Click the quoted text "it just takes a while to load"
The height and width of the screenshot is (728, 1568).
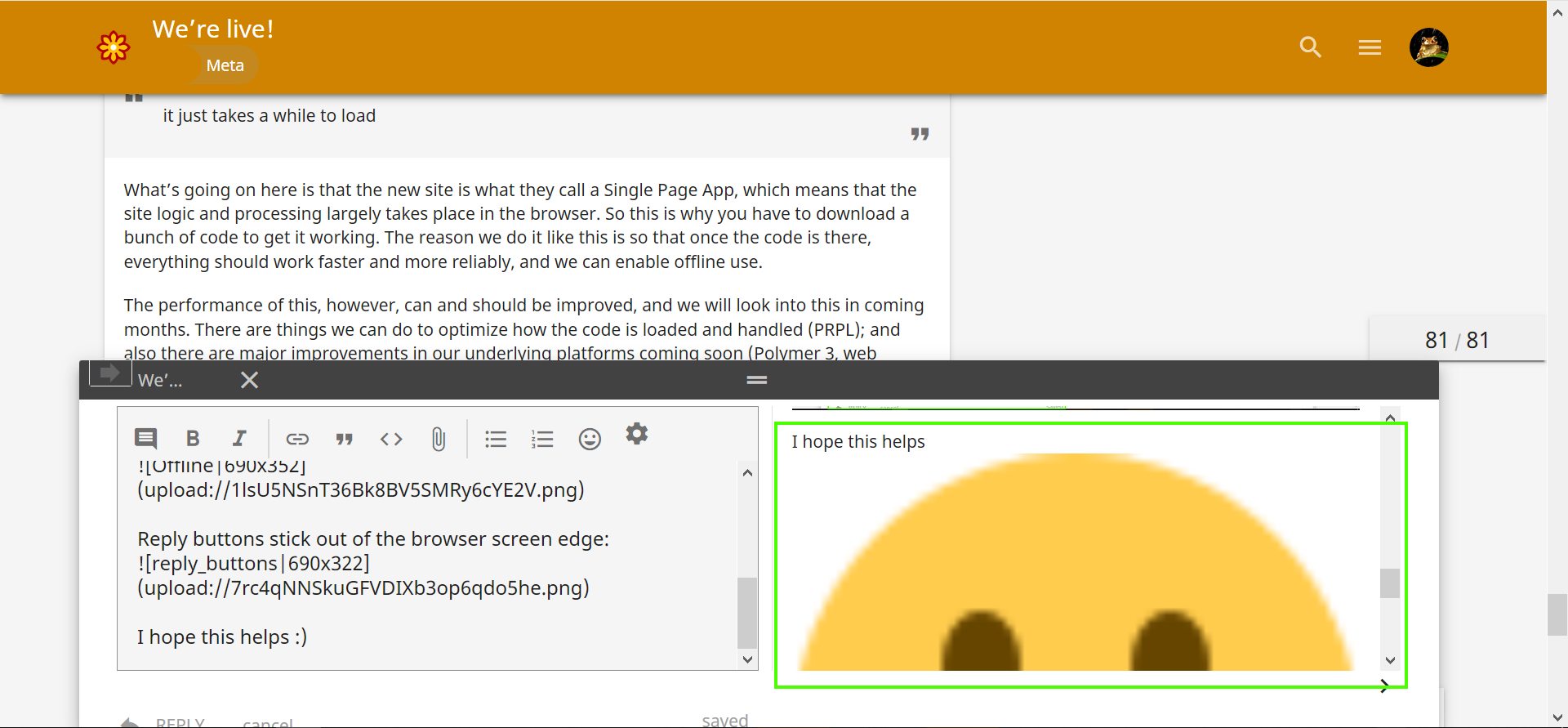(269, 116)
